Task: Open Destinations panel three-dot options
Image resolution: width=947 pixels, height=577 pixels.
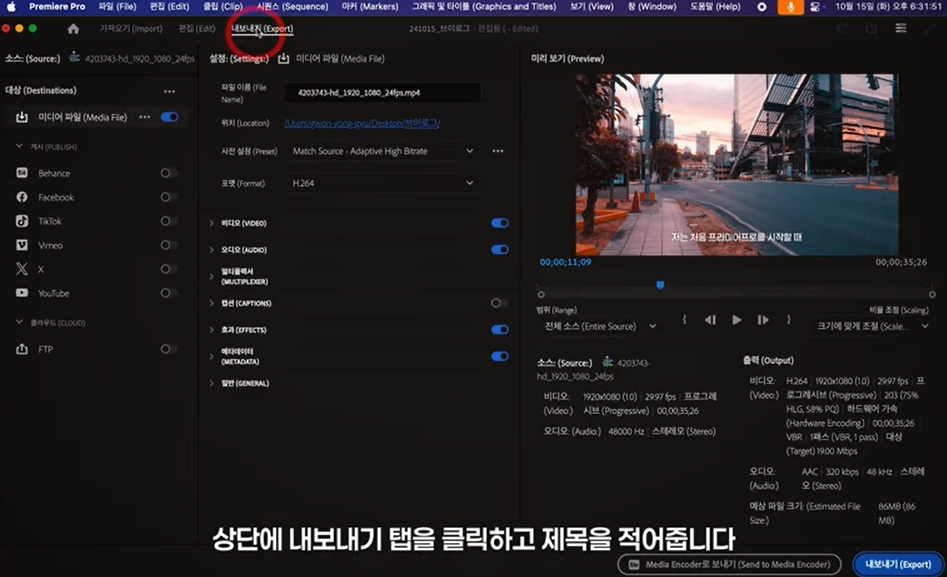Action: tap(169, 91)
